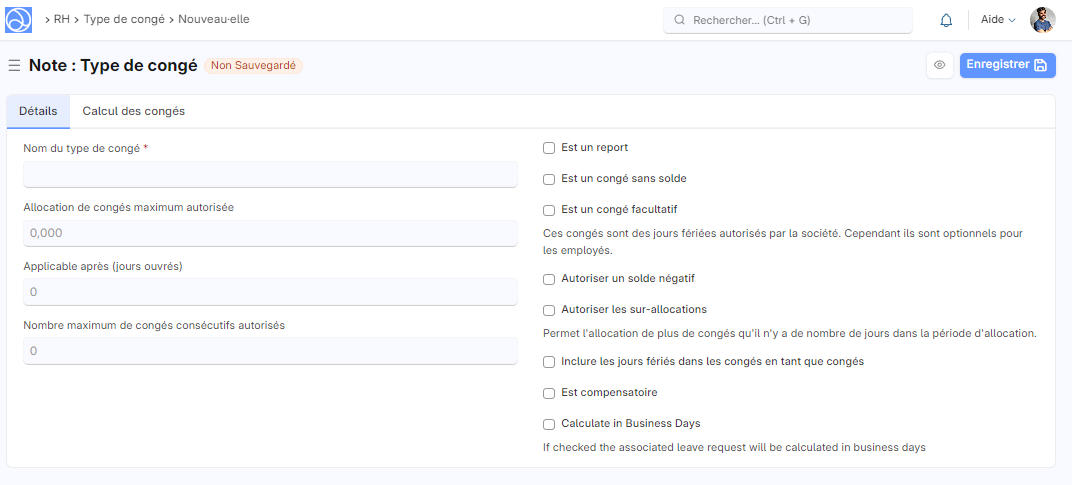Viewport: 1072px width, 485px height.
Task: Click the 'Applicable après (jours ouvrés)' input
Action: [x=270, y=292]
